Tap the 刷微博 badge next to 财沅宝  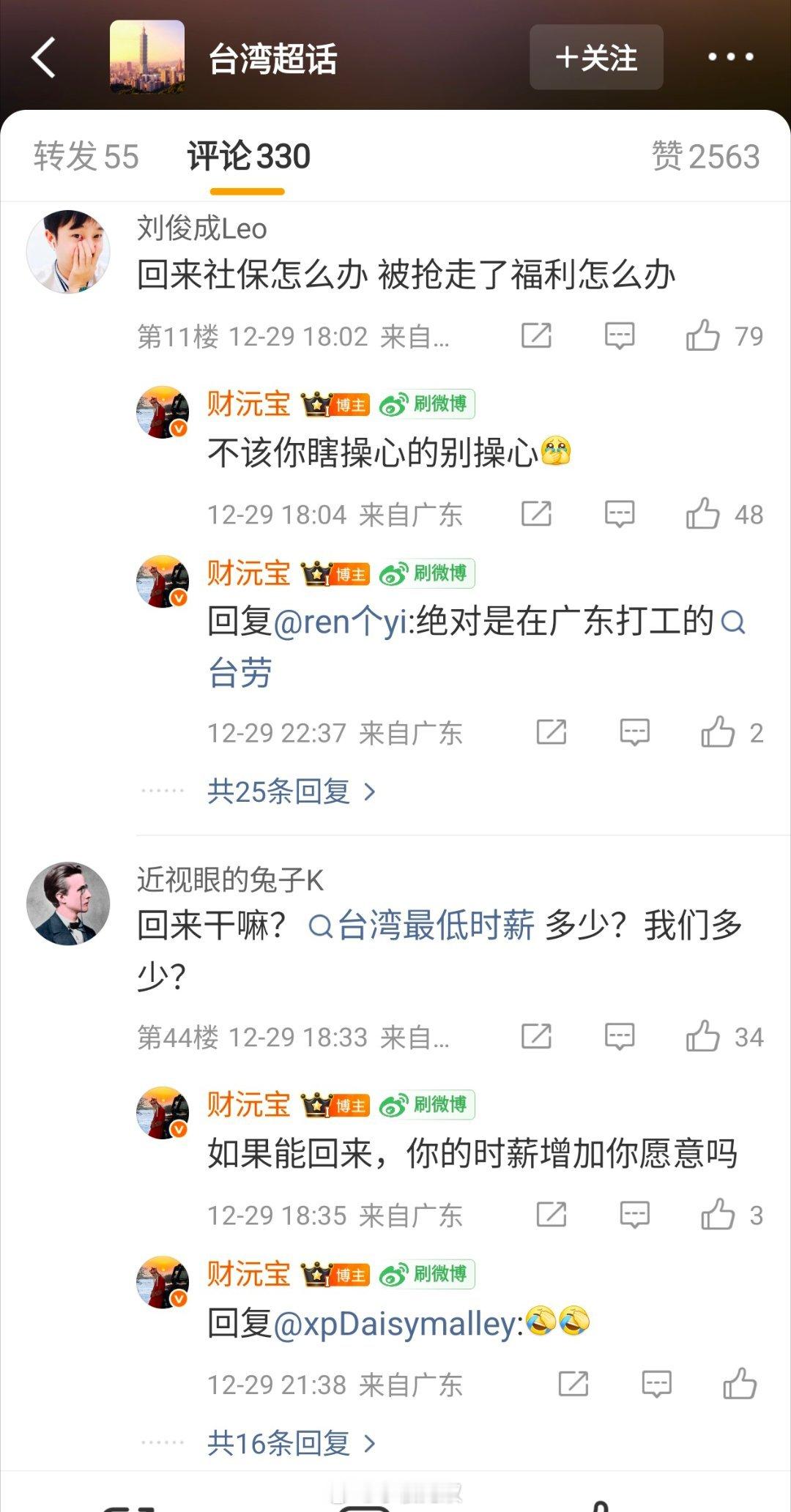click(427, 404)
